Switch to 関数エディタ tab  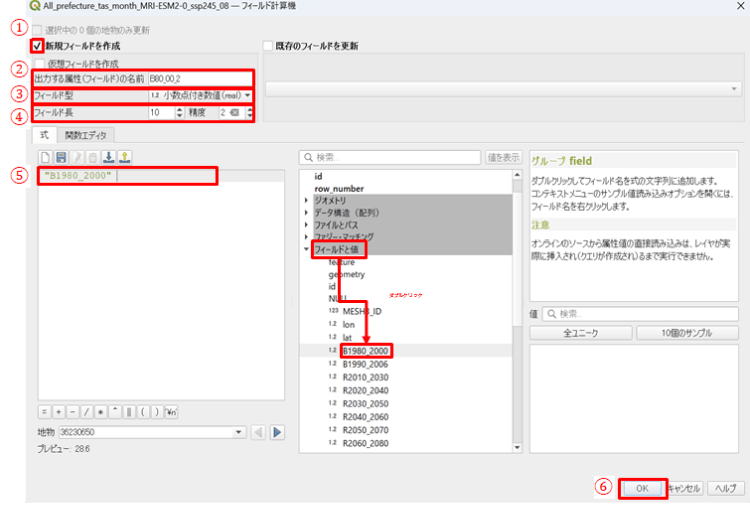[x=87, y=135]
